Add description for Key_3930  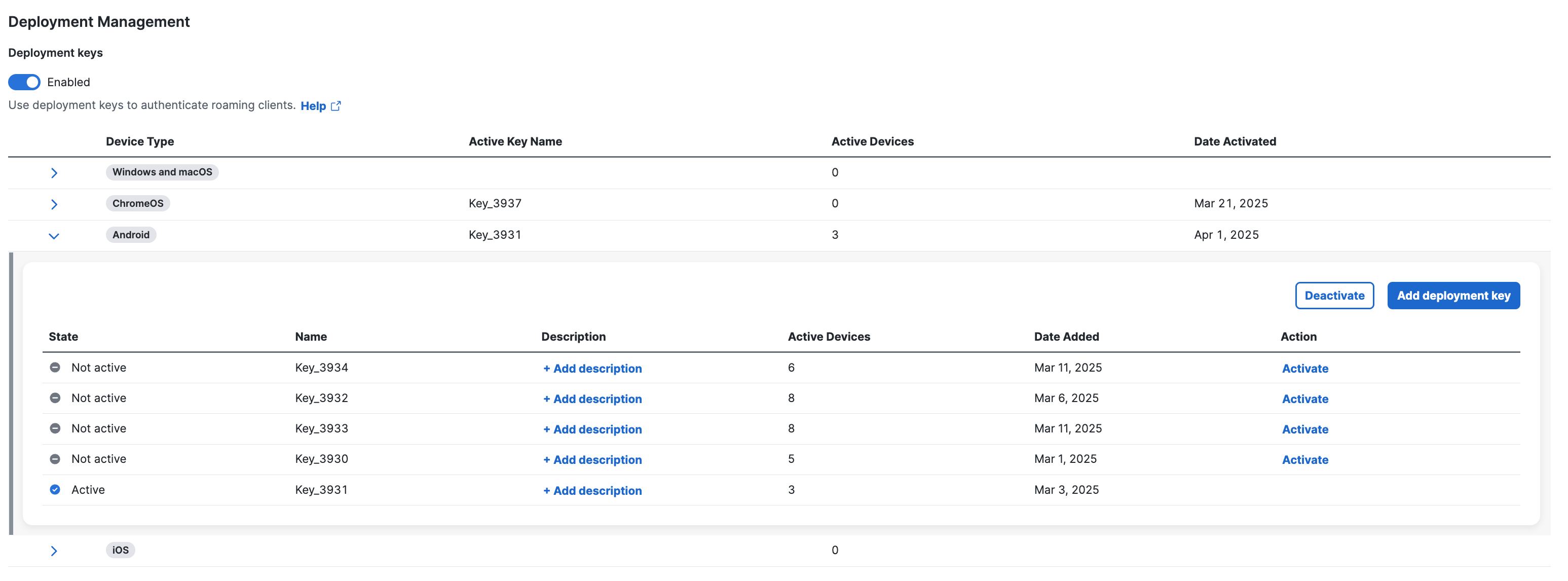point(592,460)
